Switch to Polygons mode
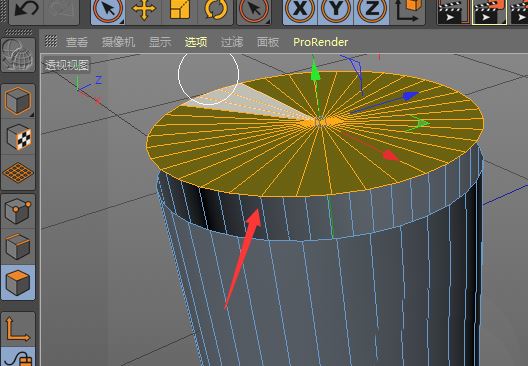528x366 pixels. [x=18, y=282]
